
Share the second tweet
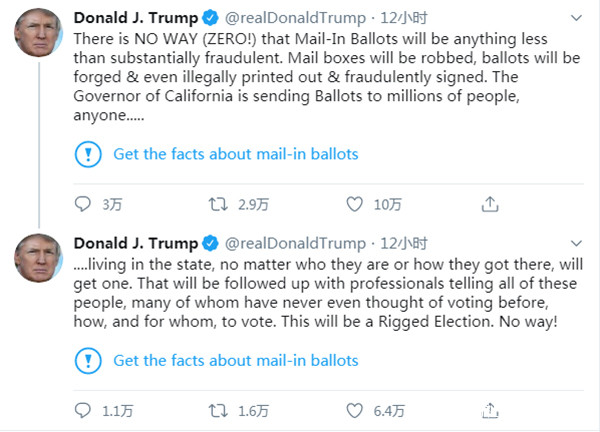489,409
